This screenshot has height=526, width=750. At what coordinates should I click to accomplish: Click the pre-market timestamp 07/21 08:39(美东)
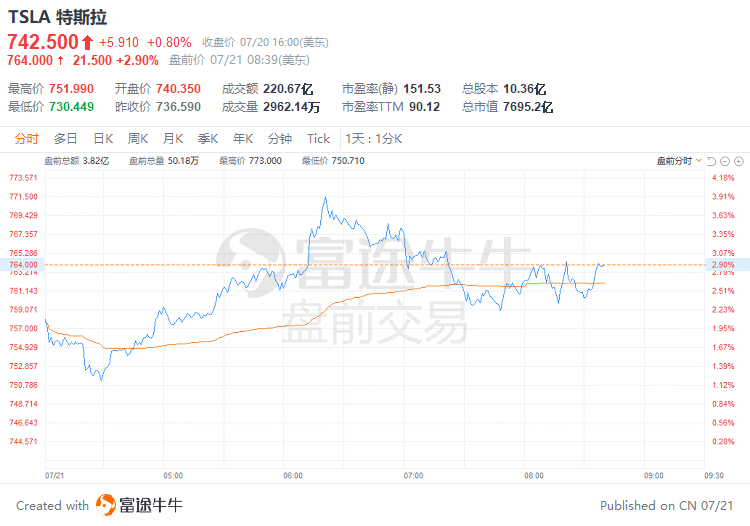coord(260,60)
